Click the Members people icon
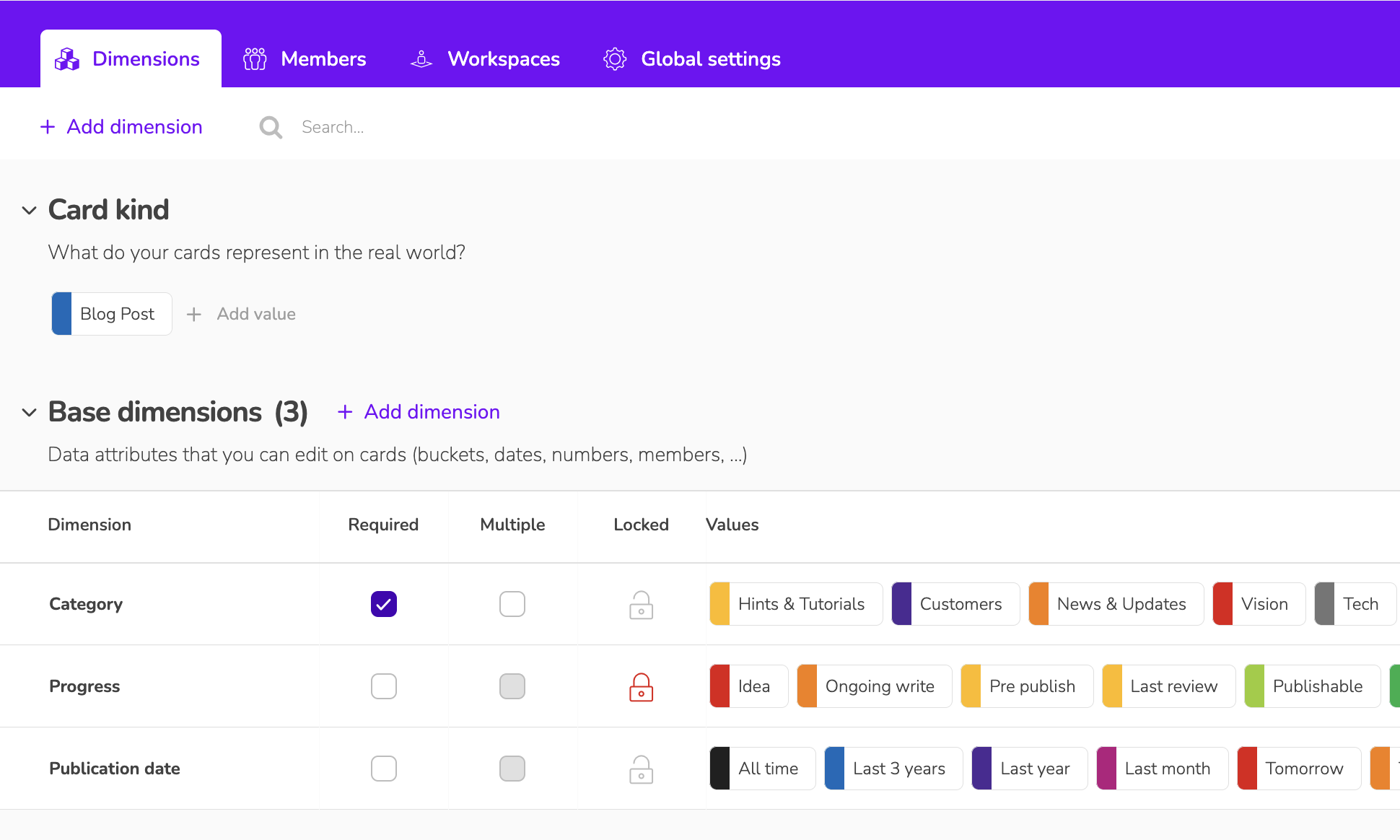This screenshot has height=840, width=1400. click(255, 59)
